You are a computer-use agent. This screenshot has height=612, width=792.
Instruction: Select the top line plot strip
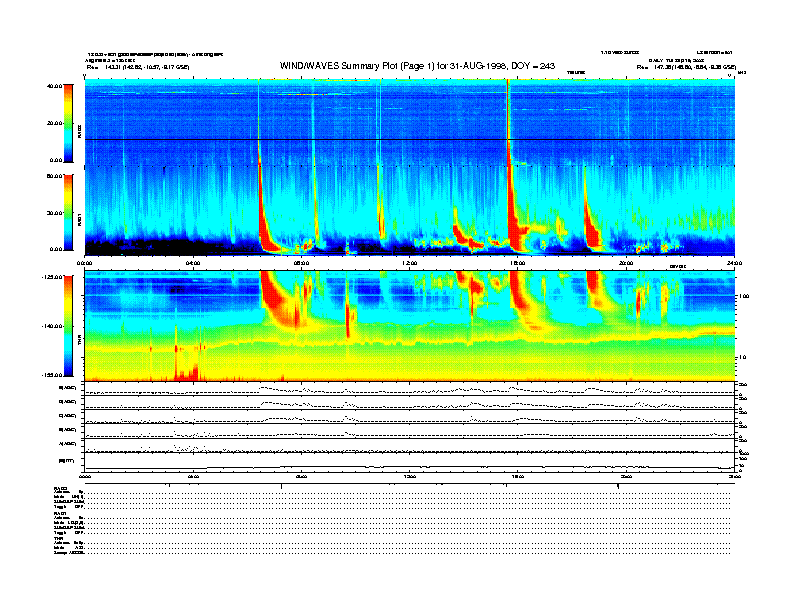pos(409,388)
